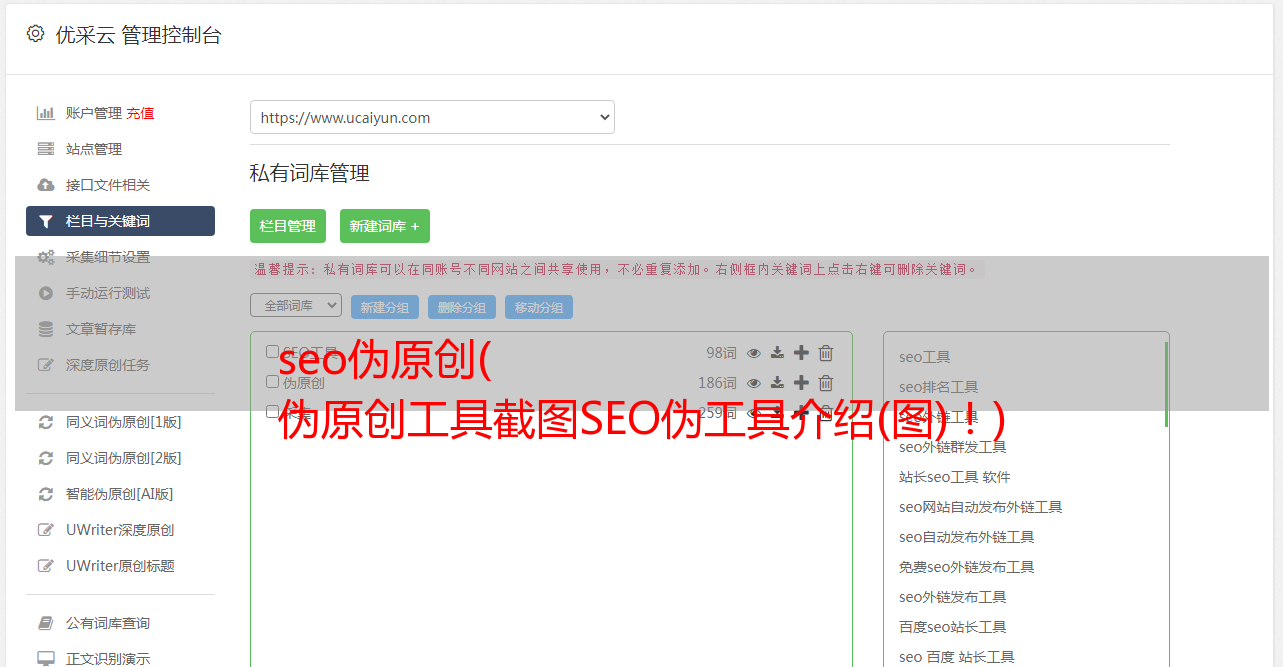Click the refresh icon beside 同义词伪原创[1版]

[x=46, y=422]
